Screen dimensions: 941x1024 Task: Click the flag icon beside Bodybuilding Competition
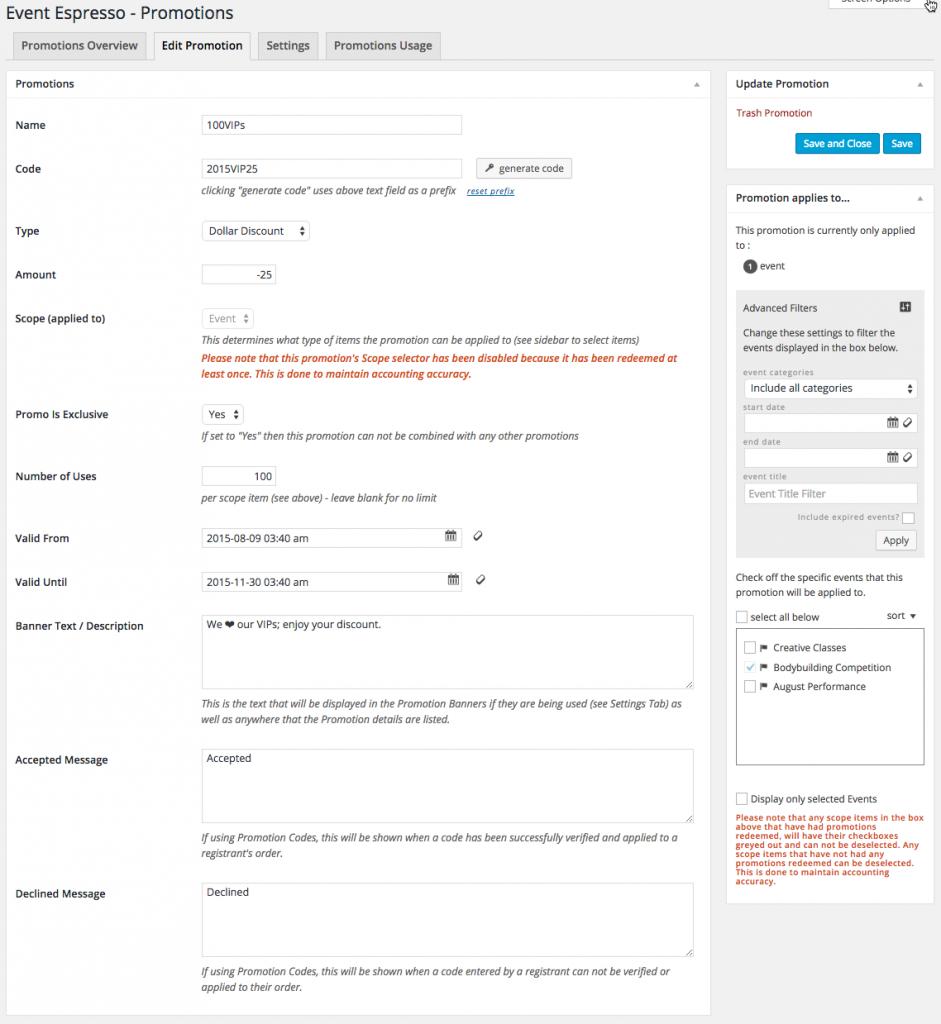(763, 667)
